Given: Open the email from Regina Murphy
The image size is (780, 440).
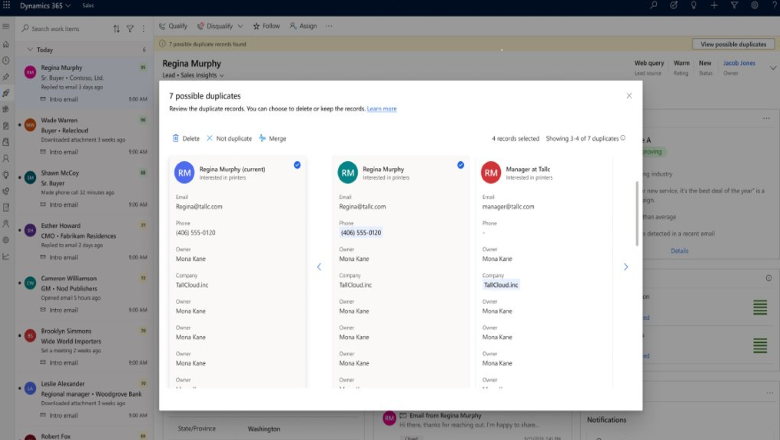Looking at the screenshot, I should coord(445,416).
